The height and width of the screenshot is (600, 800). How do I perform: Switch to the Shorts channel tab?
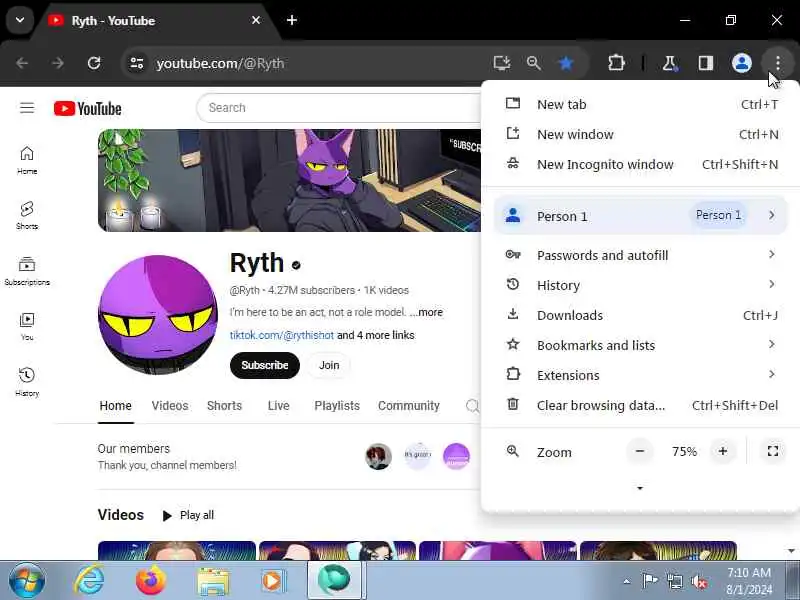(x=224, y=406)
